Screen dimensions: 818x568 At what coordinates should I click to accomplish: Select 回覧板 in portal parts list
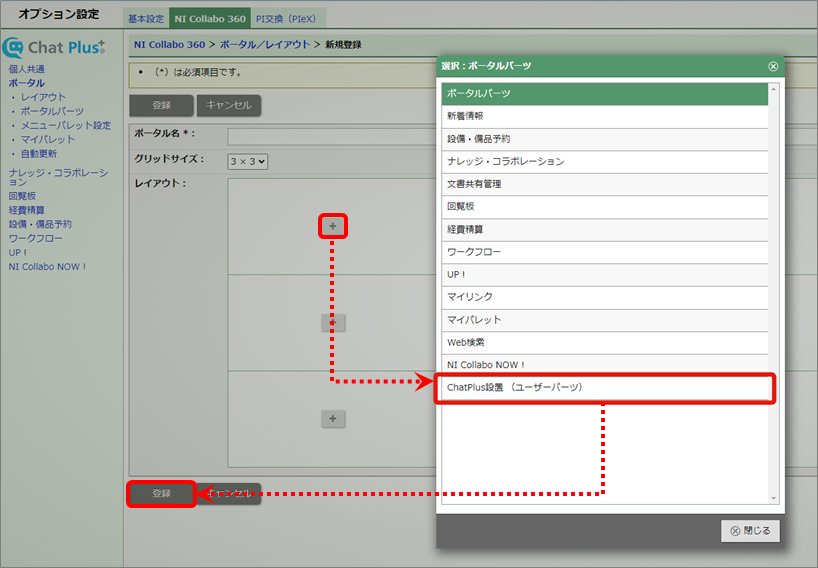tap(605, 207)
